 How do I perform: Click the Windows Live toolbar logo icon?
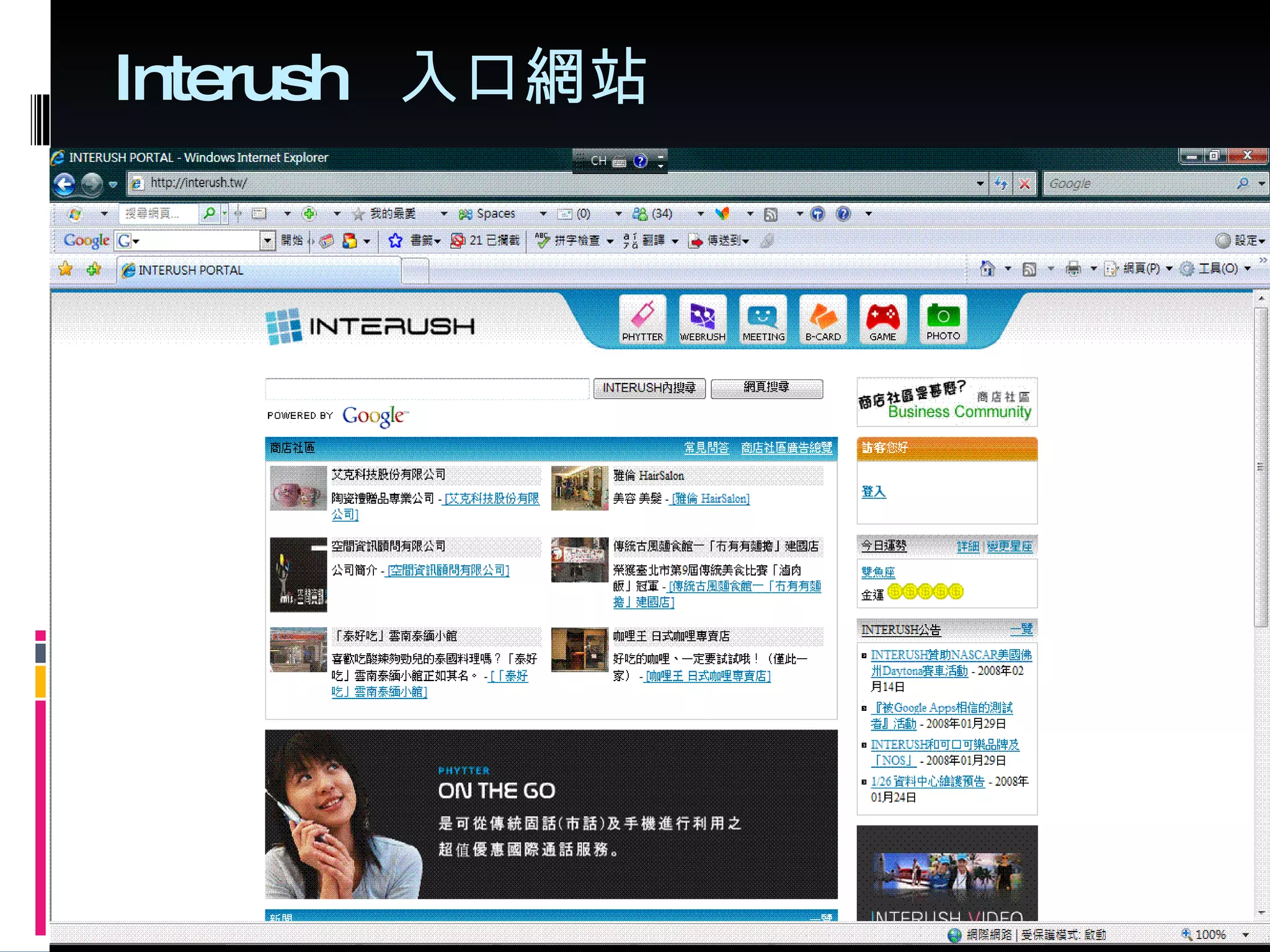pos(75,214)
